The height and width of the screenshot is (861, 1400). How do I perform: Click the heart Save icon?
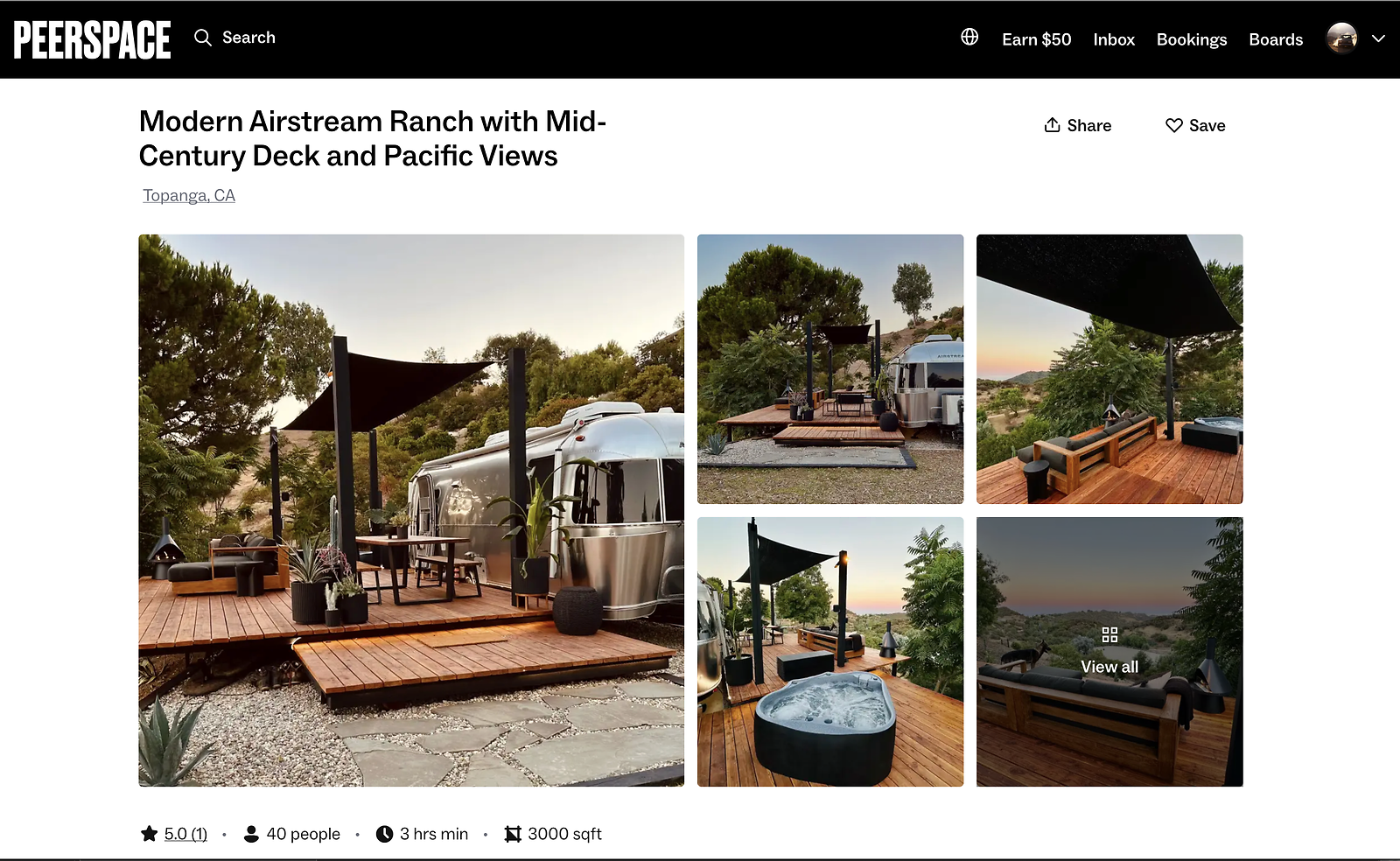(x=1174, y=125)
